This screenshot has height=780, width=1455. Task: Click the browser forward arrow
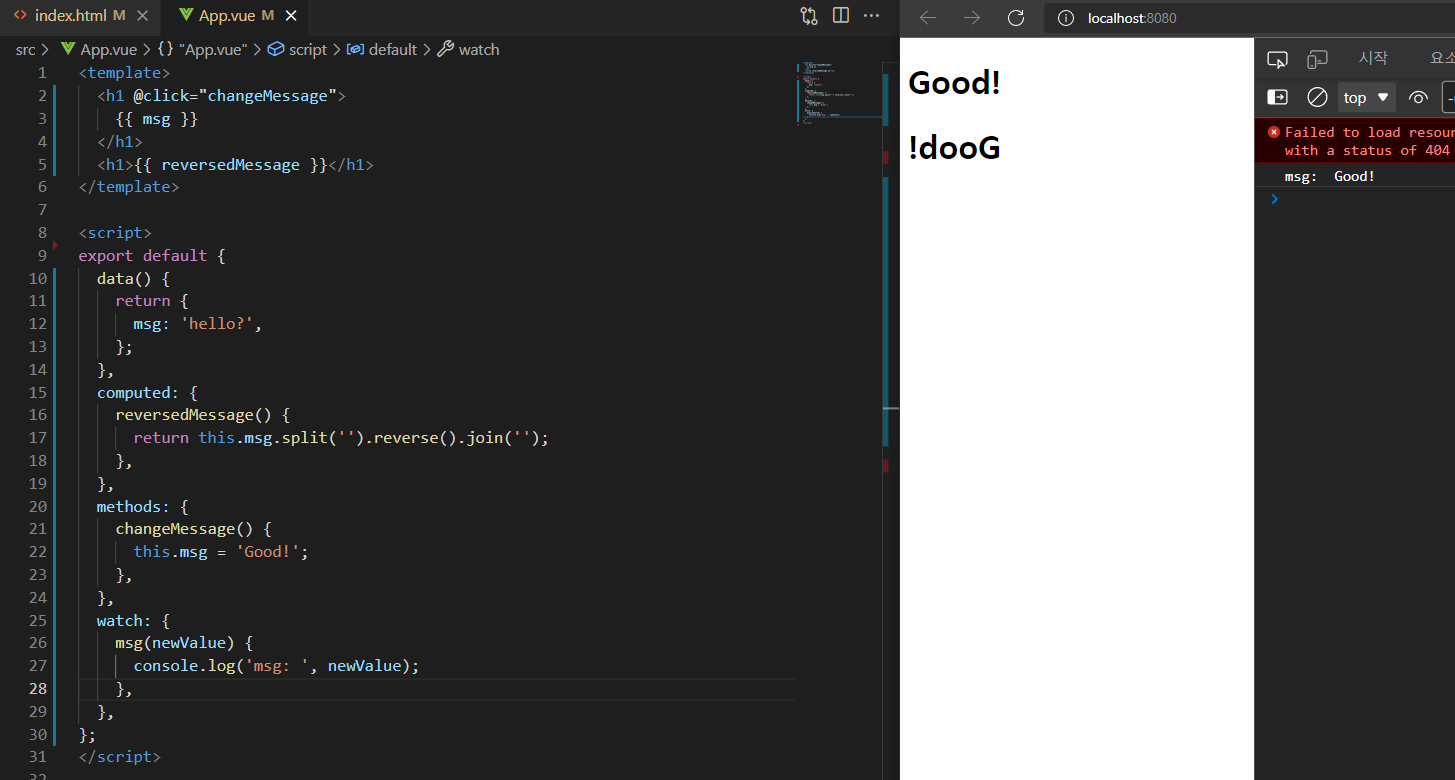click(972, 18)
